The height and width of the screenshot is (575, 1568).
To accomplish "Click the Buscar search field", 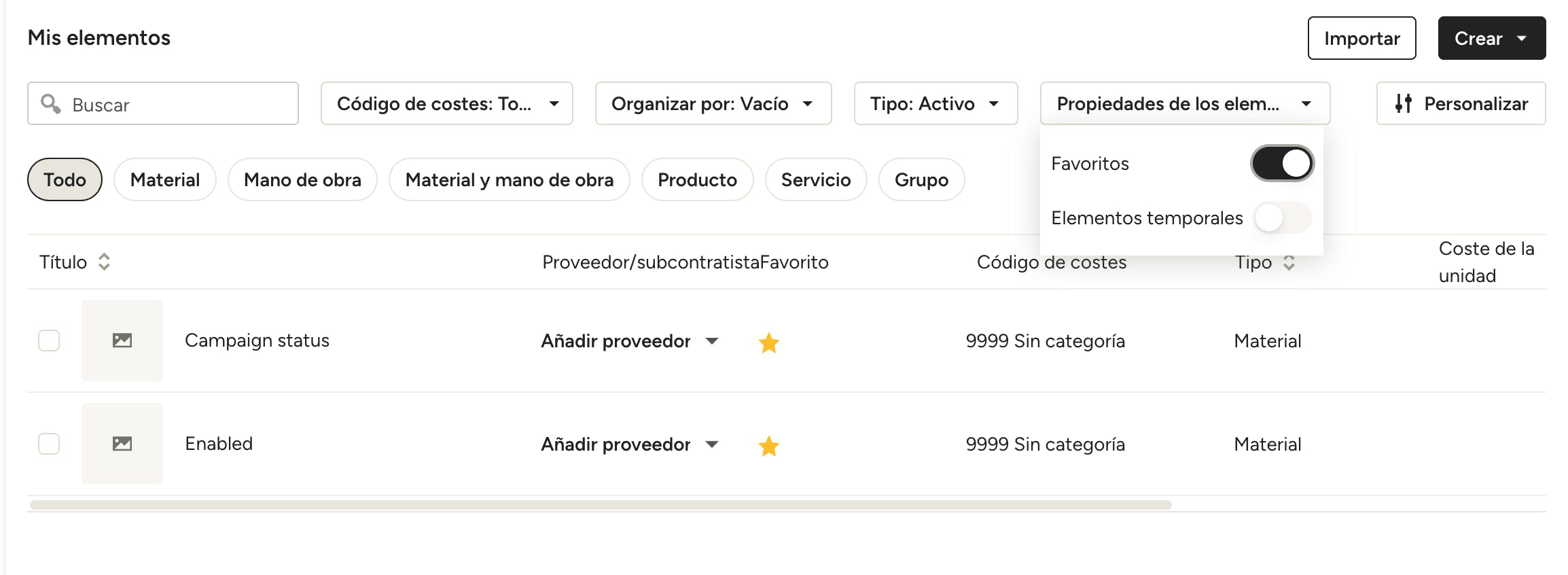I will [163, 103].
